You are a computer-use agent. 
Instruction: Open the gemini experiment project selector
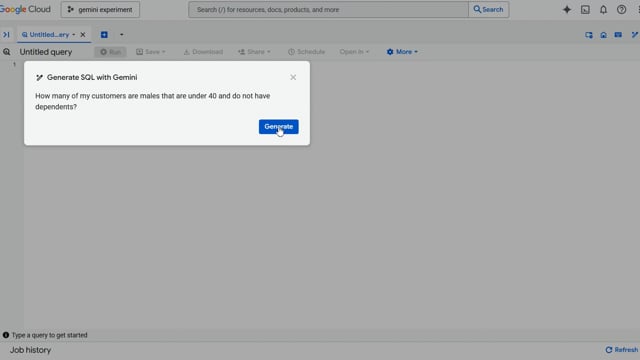[x=100, y=9]
